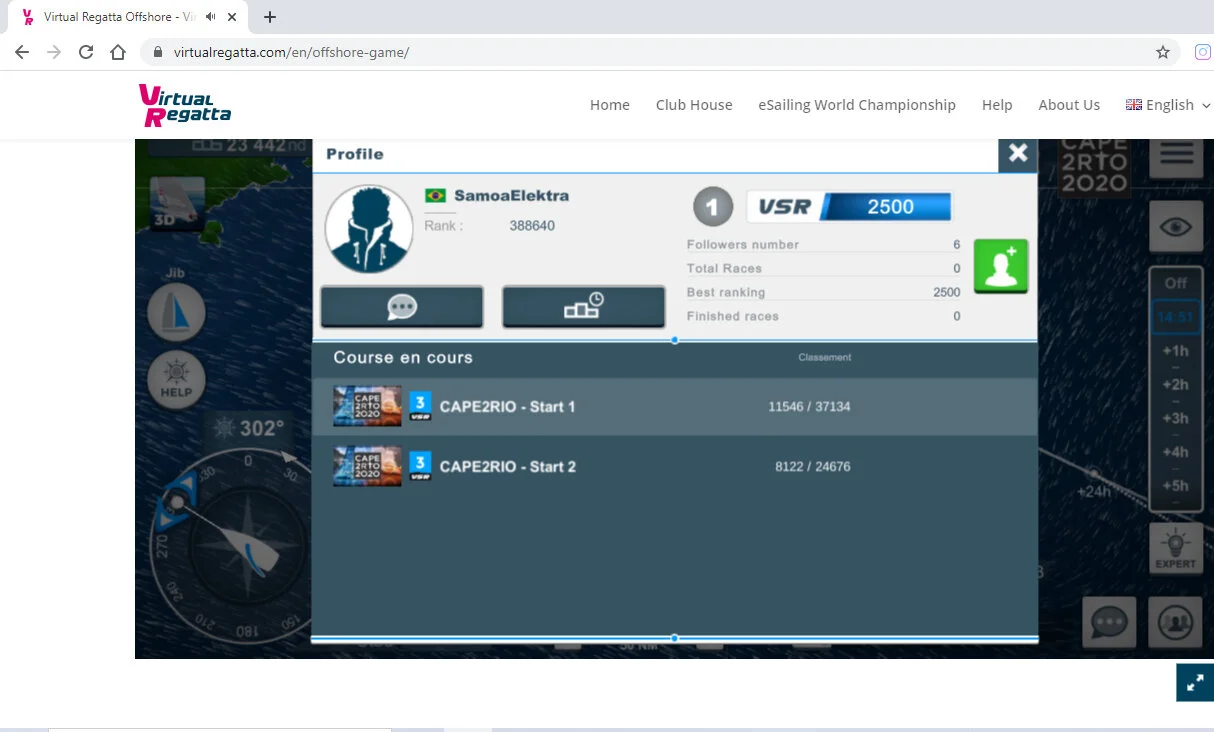Bookmark this page with star icon

1163,52
